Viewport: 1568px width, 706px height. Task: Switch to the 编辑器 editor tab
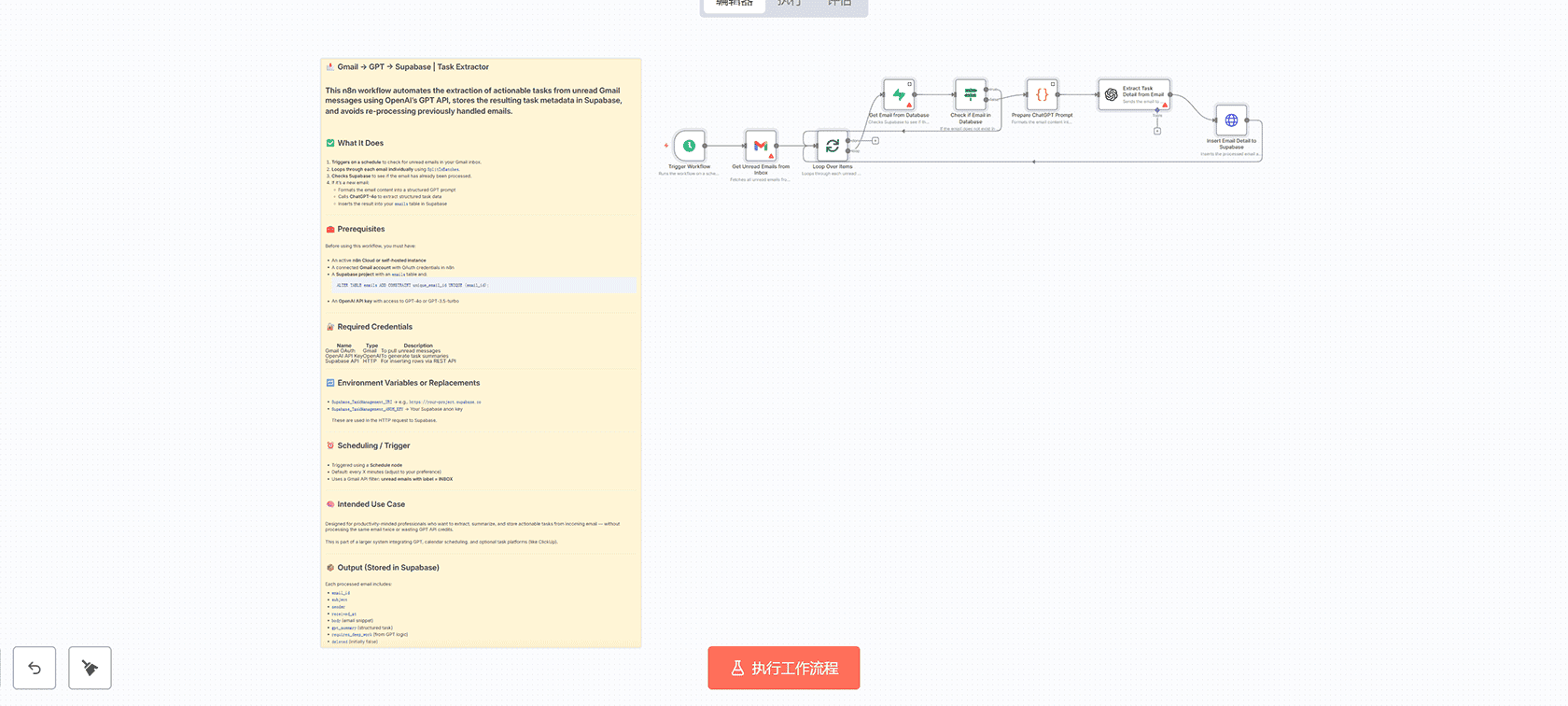pos(734,5)
